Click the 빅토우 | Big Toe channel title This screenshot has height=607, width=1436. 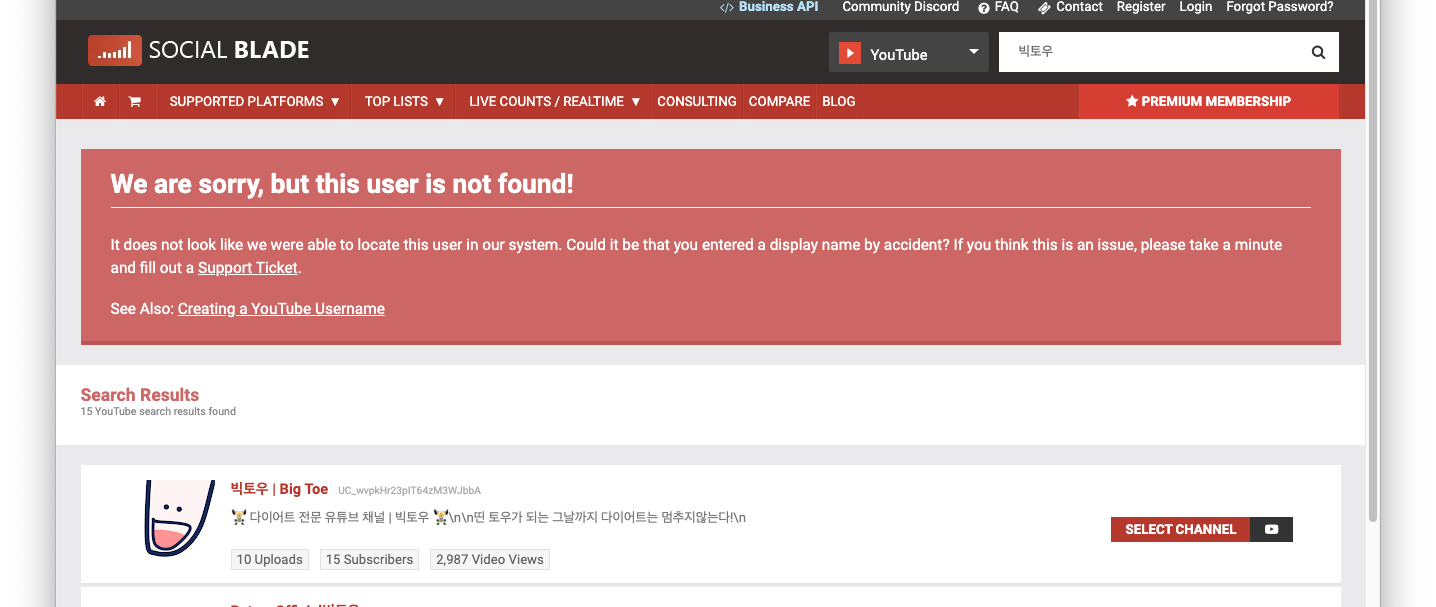279,489
